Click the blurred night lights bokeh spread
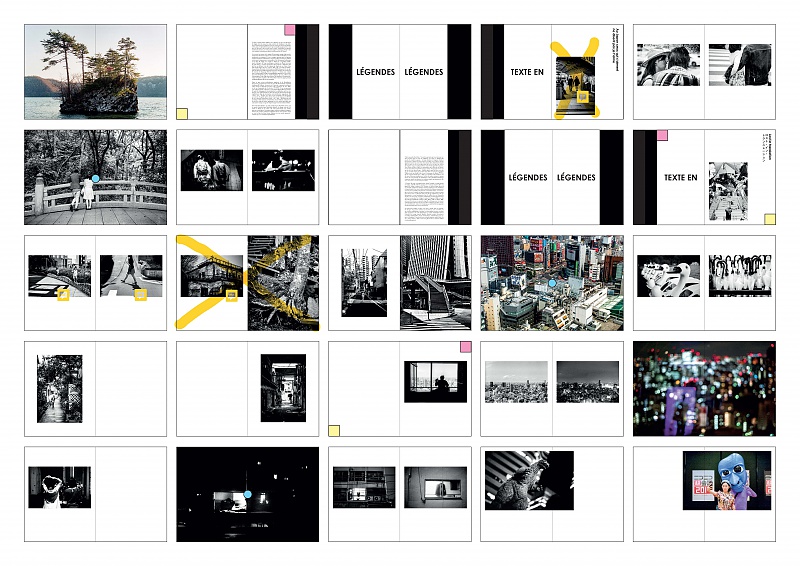Image resolution: width=800 pixels, height=566 pixels. click(703, 389)
